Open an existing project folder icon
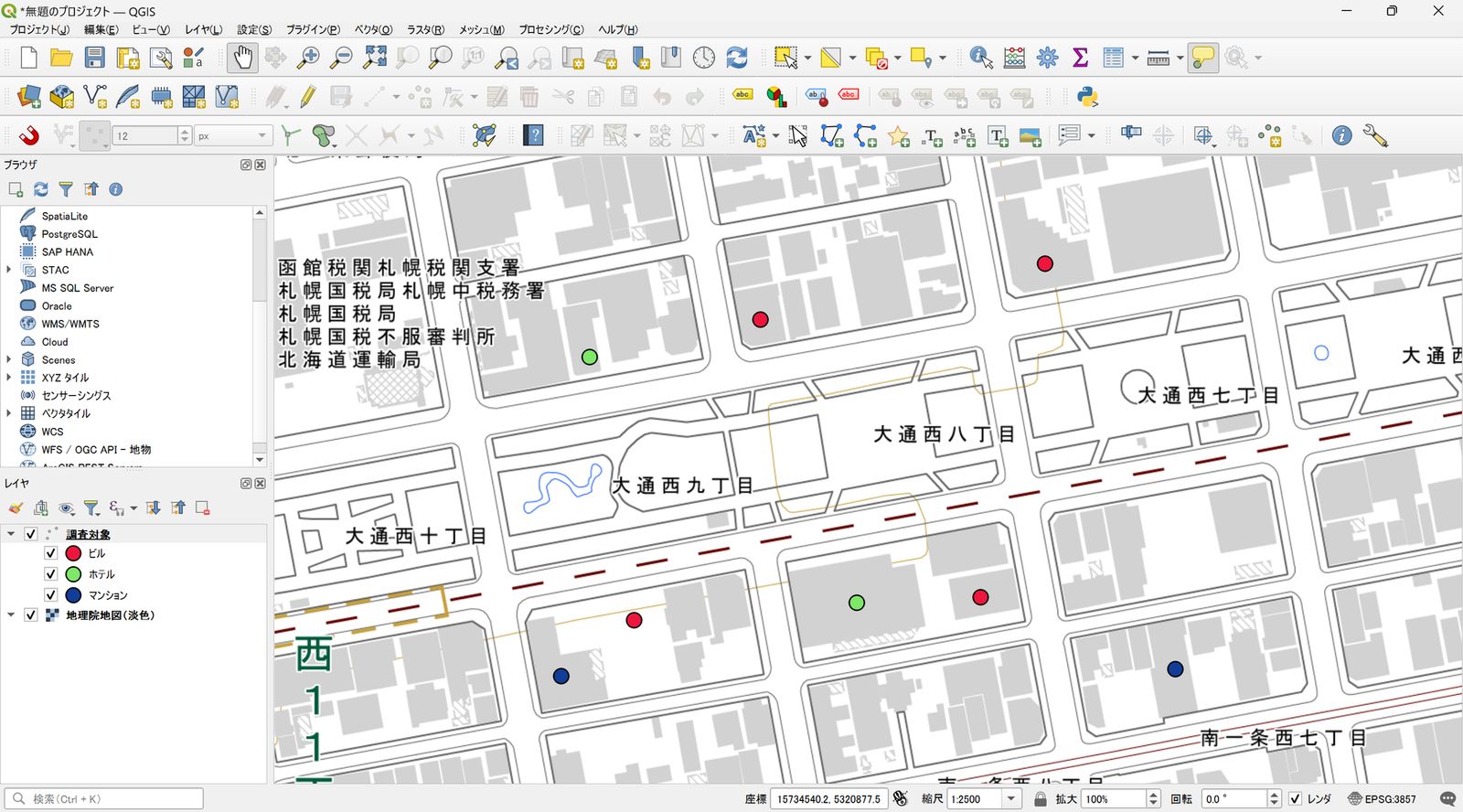Image resolution: width=1463 pixels, height=812 pixels. tap(61, 59)
